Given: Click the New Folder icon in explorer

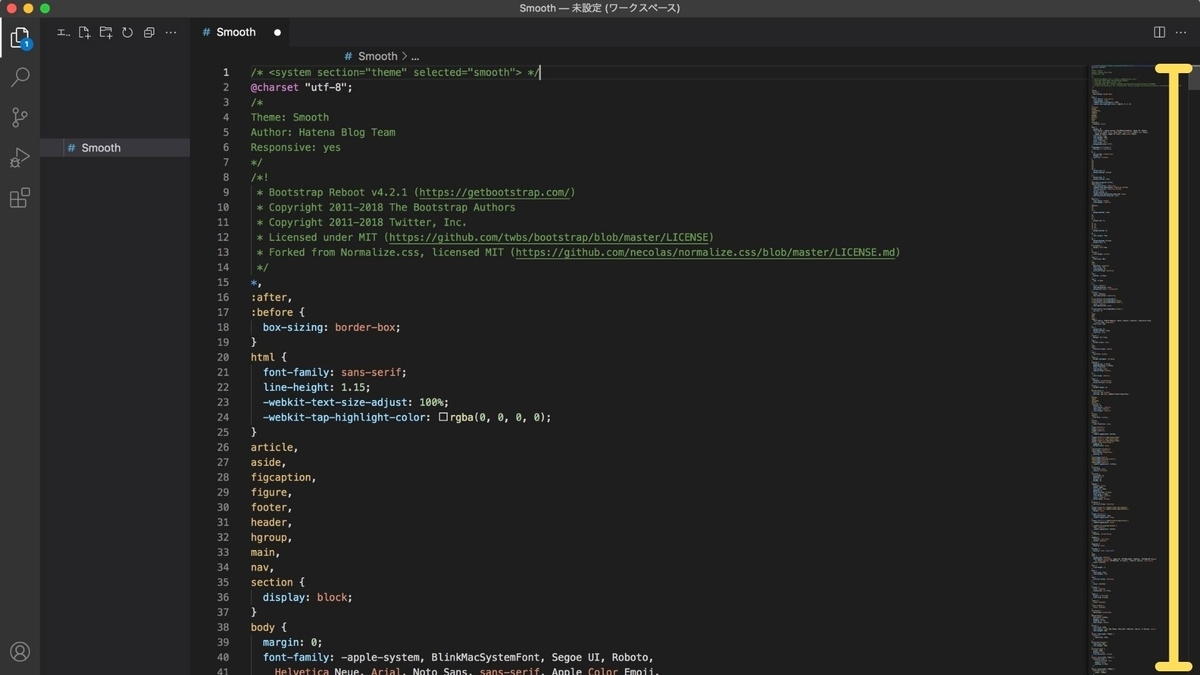Looking at the screenshot, I should (x=106, y=32).
